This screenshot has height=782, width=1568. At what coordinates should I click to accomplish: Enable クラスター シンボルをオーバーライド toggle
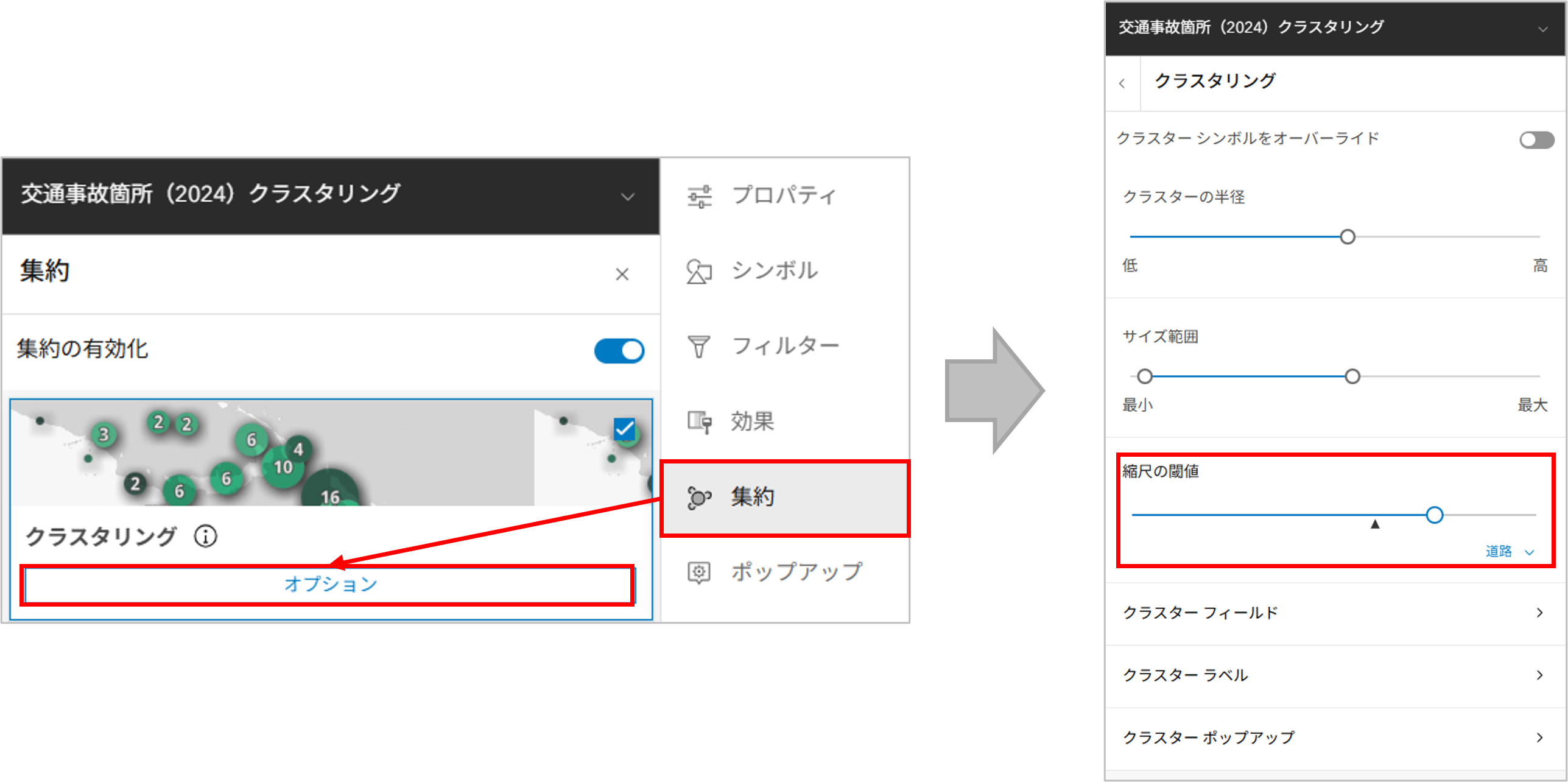click(1536, 140)
